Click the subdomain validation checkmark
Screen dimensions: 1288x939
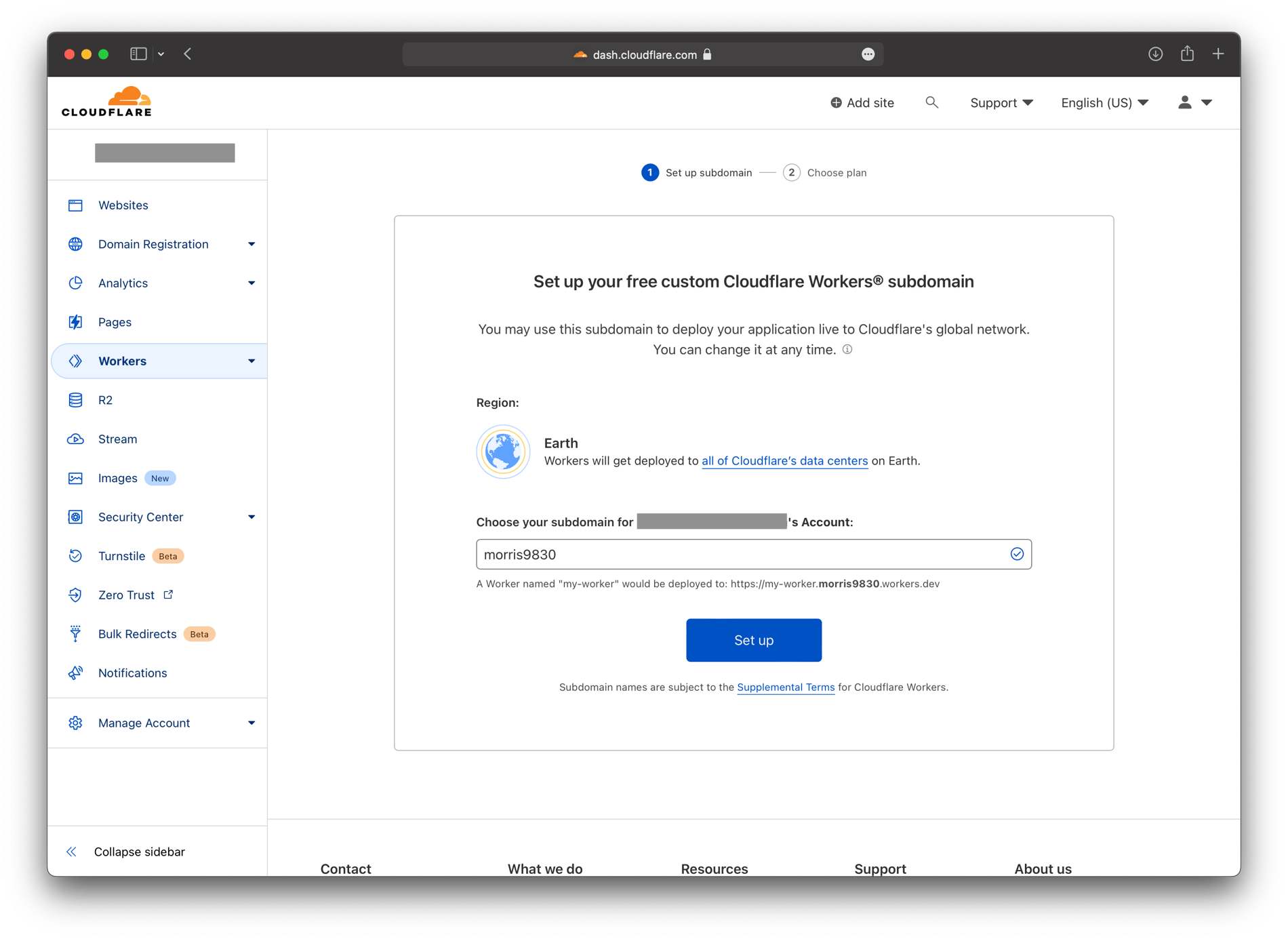tap(1017, 554)
